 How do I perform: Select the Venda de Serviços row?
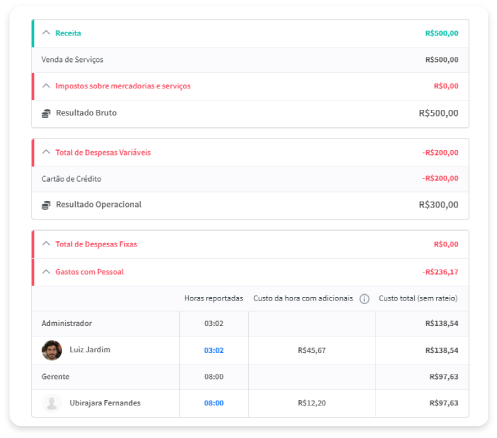click(250, 60)
